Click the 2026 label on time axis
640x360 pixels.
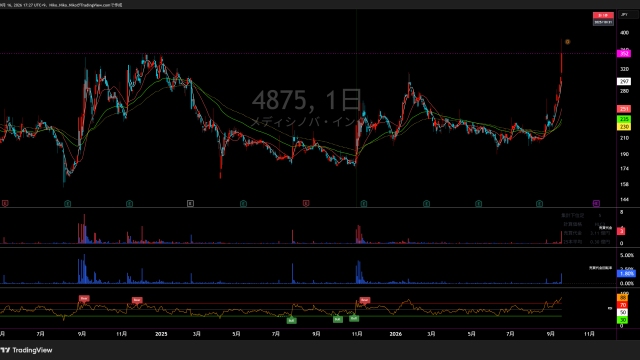[x=396, y=334]
